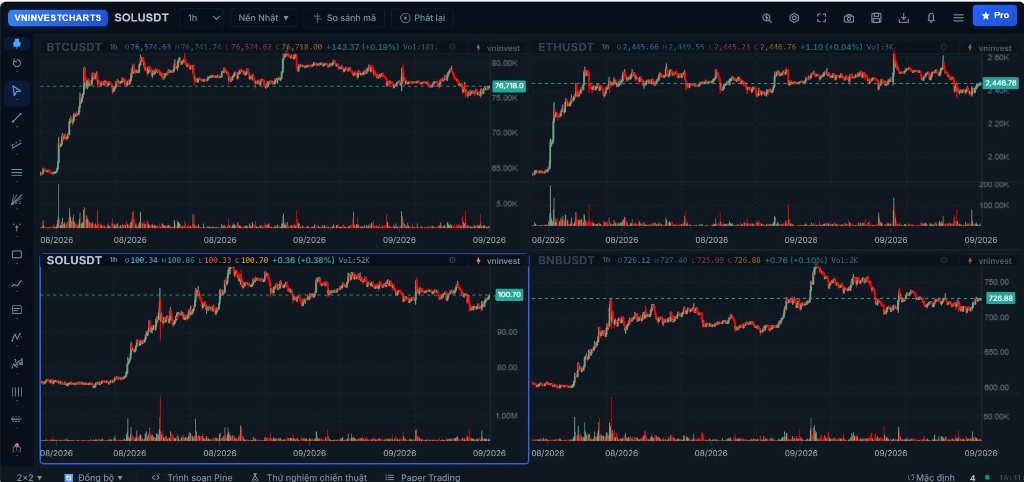The height and width of the screenshot is (482, 1024).
Task: Click the BNBUSDT panel symbol title
Action: [566, 261]
